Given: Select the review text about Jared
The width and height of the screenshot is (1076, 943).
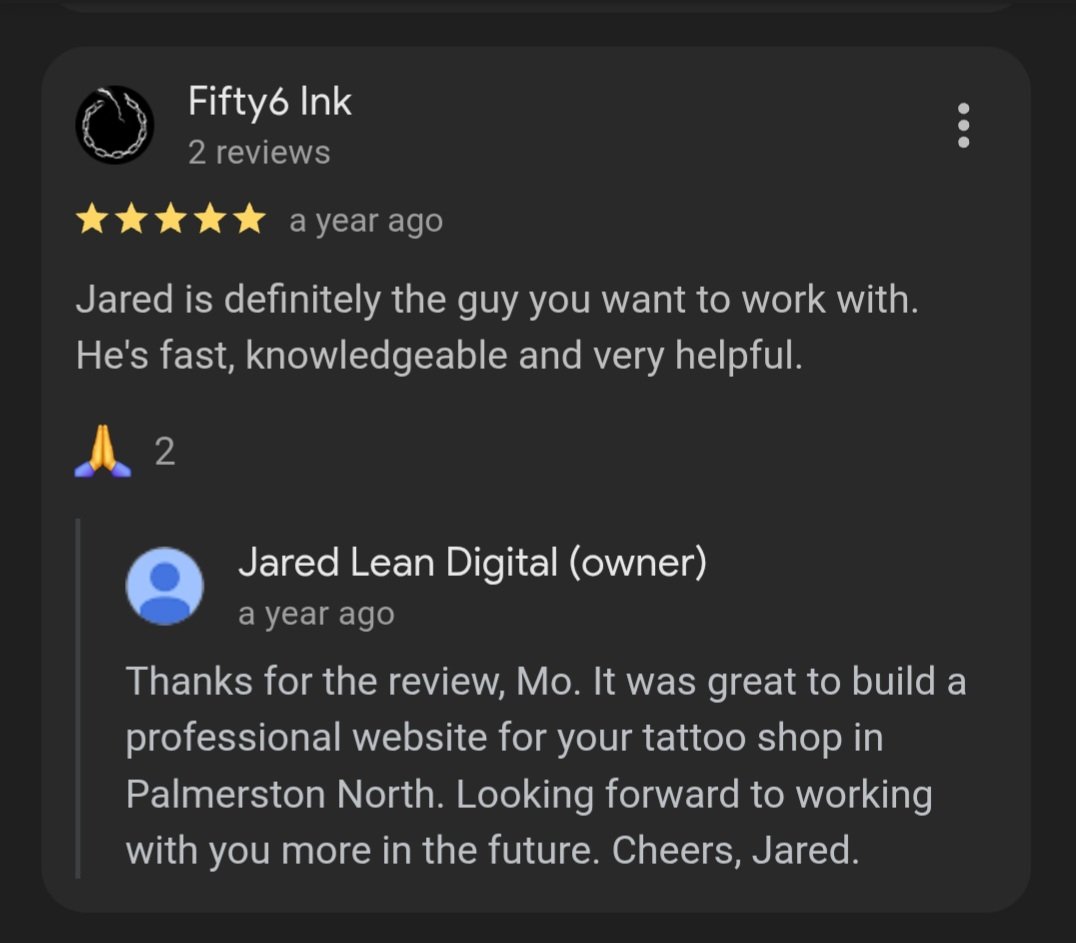Looking at the screenshot, I should [498, 327].
